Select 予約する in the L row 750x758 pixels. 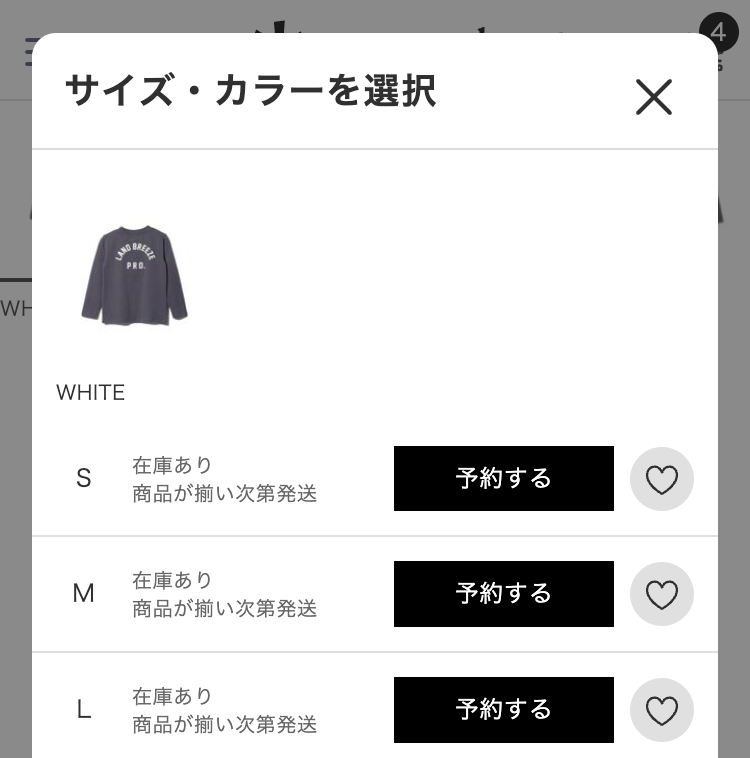[x=503, y=710]
